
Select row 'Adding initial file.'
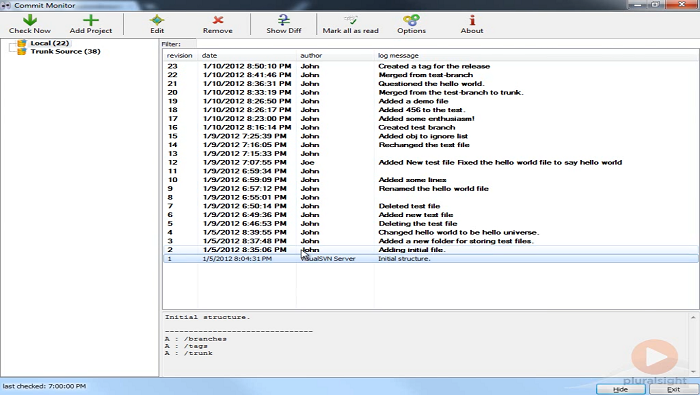click(431, 250)
